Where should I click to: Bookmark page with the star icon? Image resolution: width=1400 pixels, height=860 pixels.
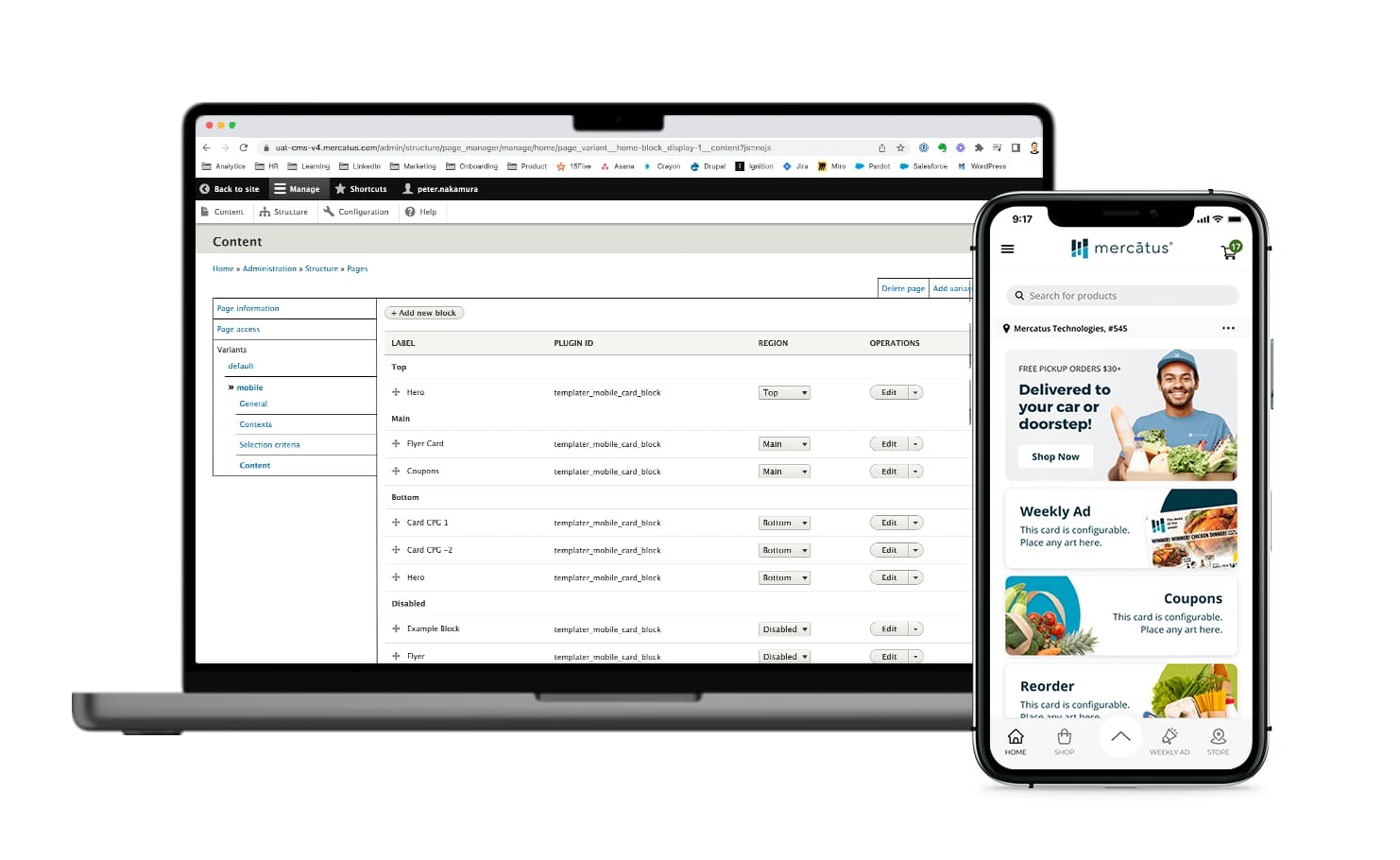coord(900,147)
